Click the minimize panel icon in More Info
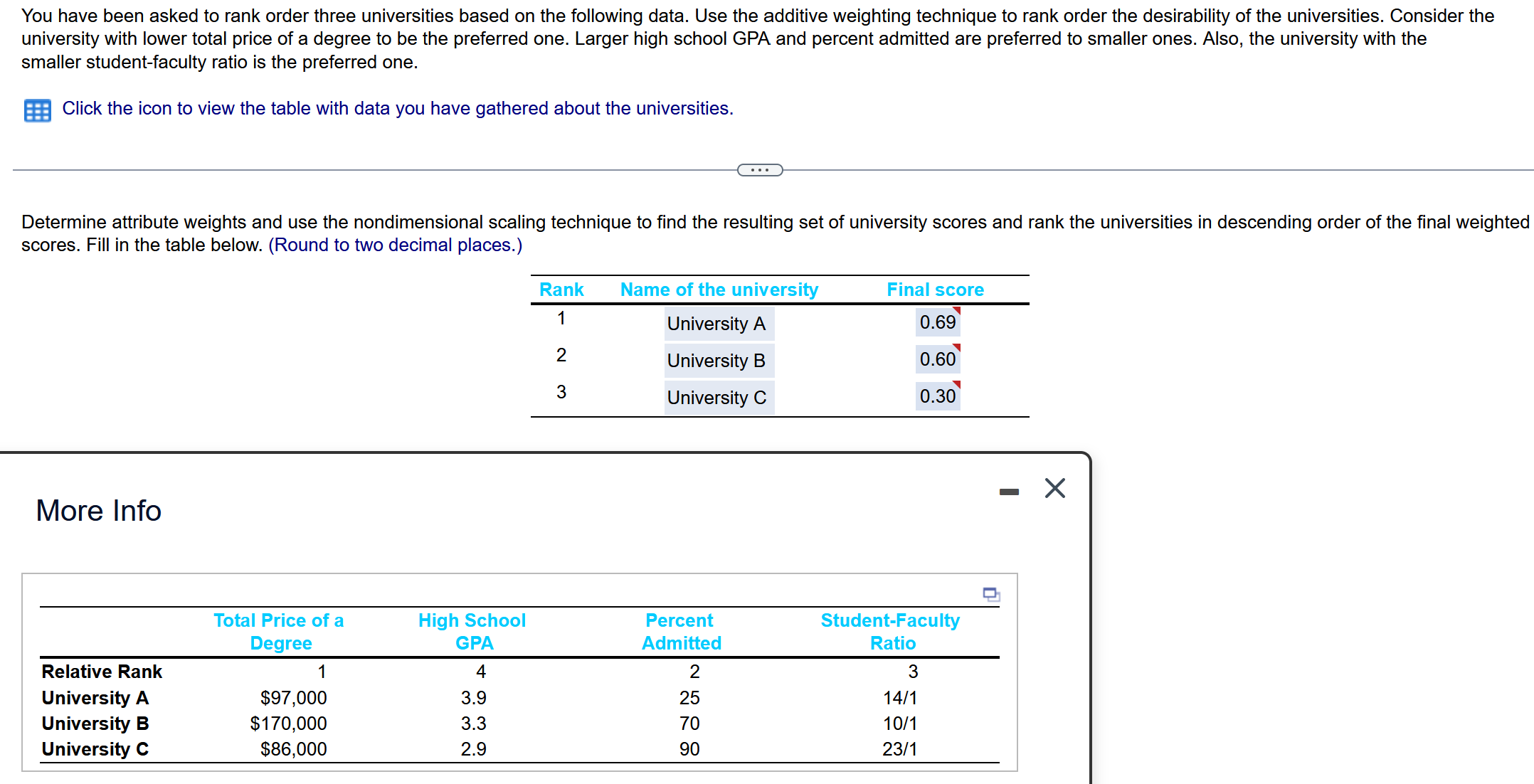 coord(1003,491)
